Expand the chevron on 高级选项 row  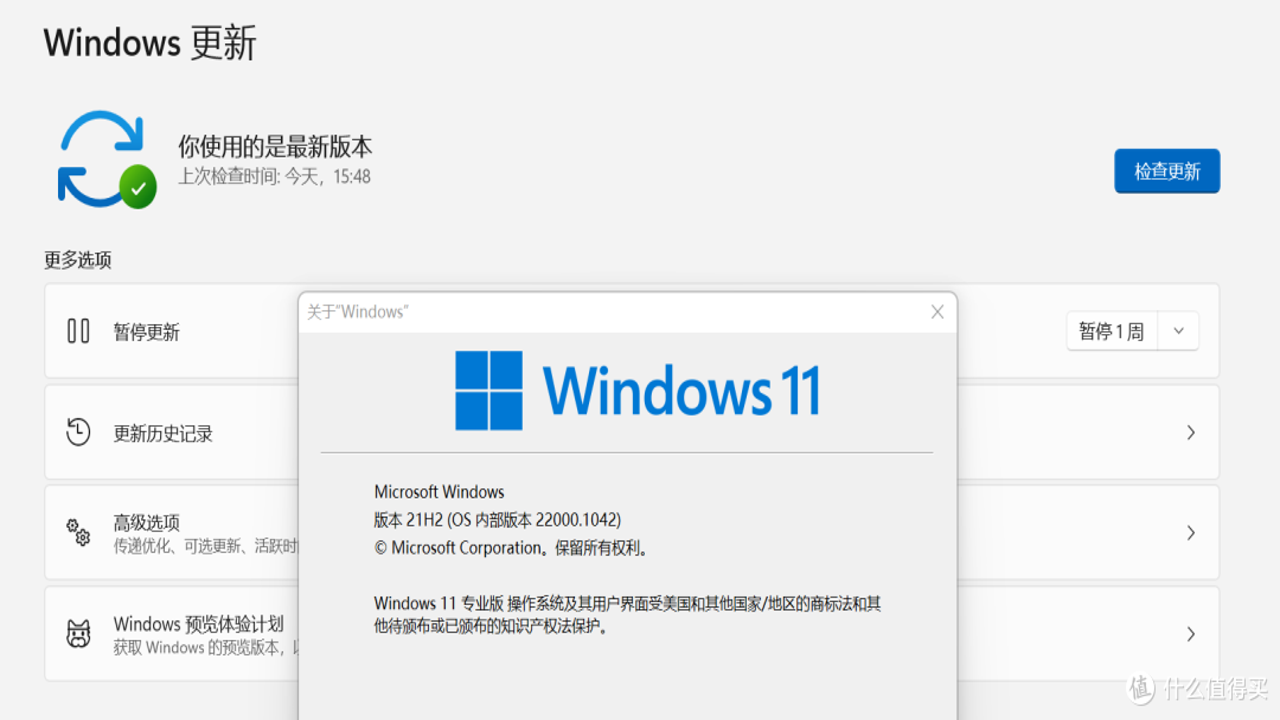click(1190, 532)
